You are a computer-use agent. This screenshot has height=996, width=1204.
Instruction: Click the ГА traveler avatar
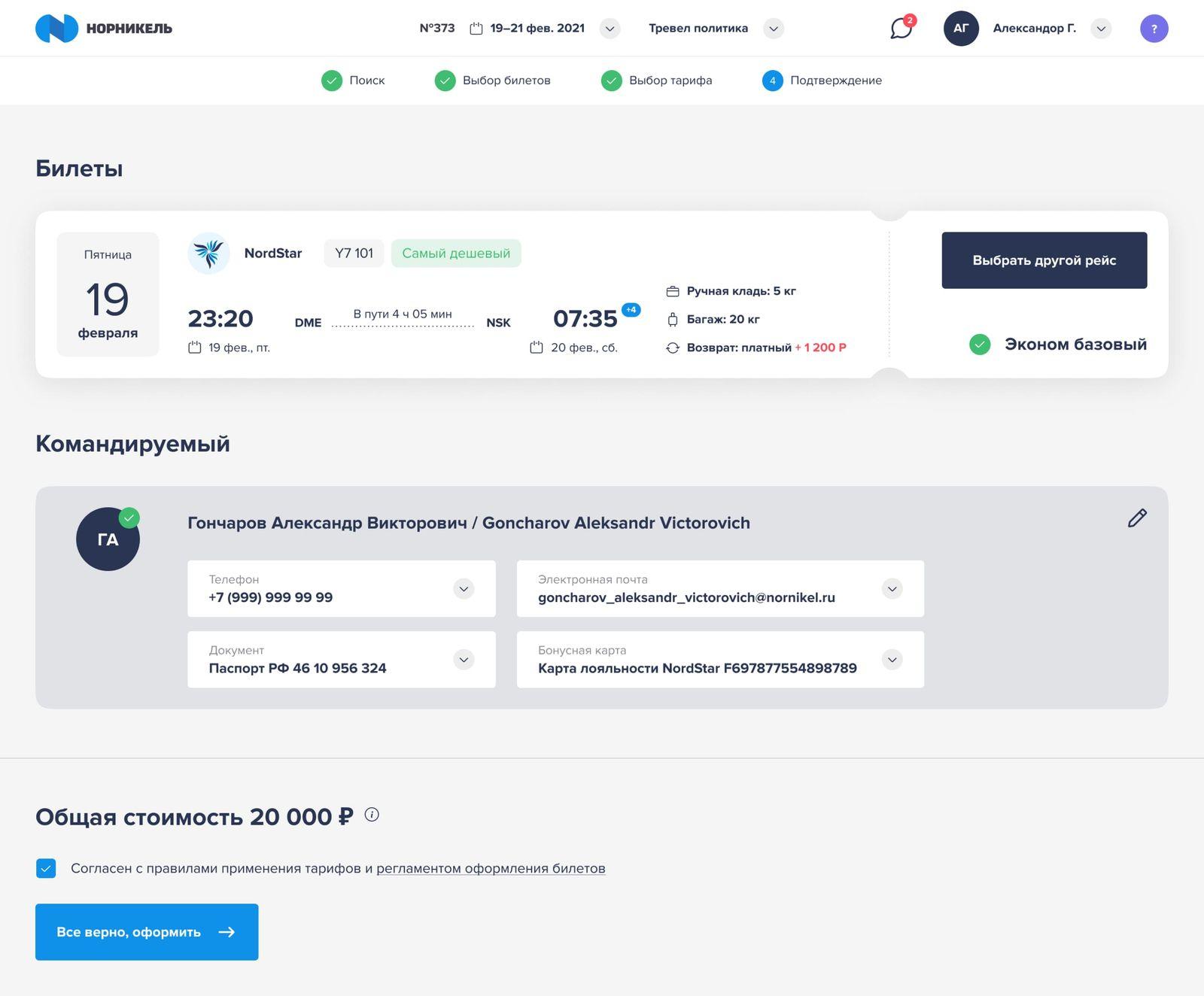(x=108, y=539)
